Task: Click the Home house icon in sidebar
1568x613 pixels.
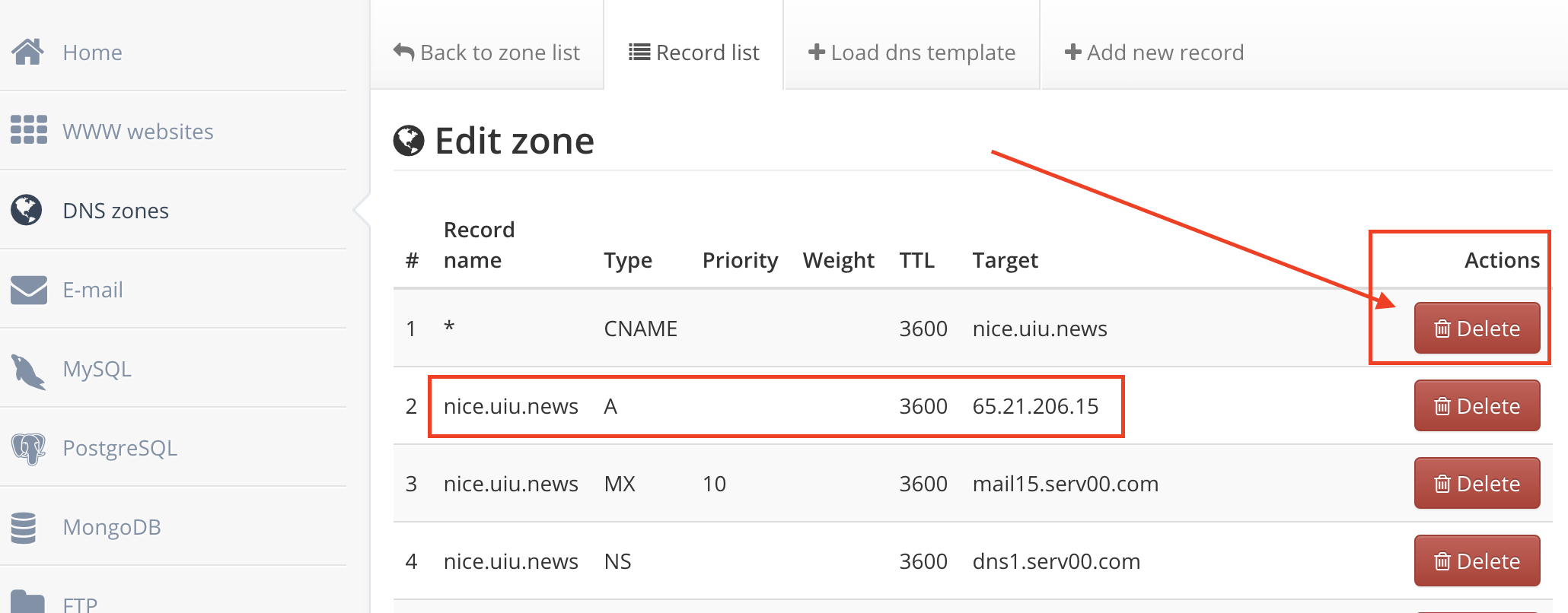Action: coord(28,52)
